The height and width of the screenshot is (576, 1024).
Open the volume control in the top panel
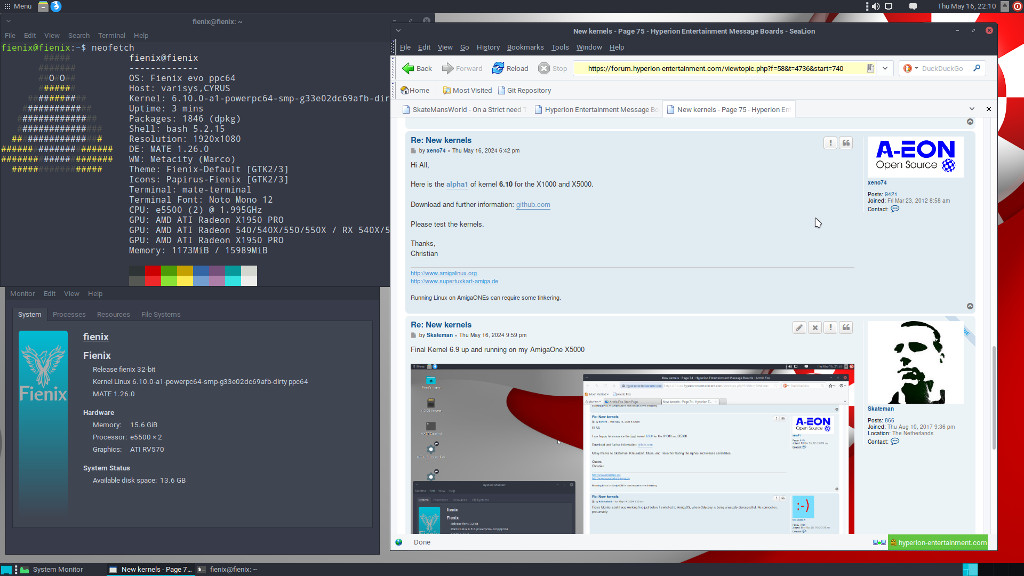(x=876, y=6)
